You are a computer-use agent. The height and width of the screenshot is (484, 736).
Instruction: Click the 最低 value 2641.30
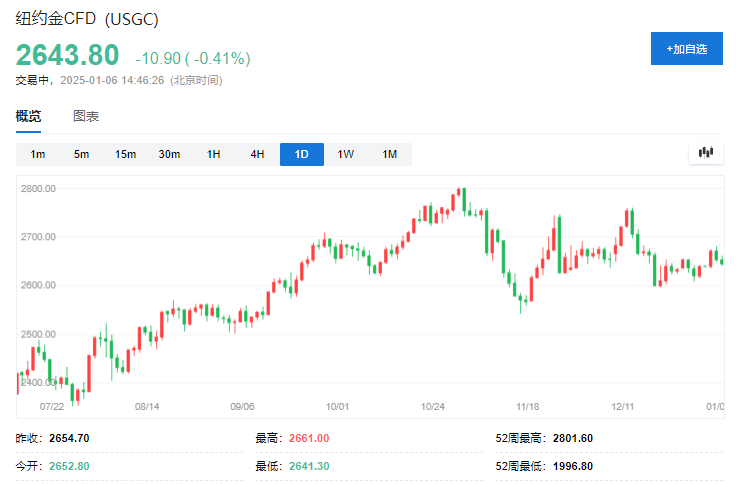(309, 466)
